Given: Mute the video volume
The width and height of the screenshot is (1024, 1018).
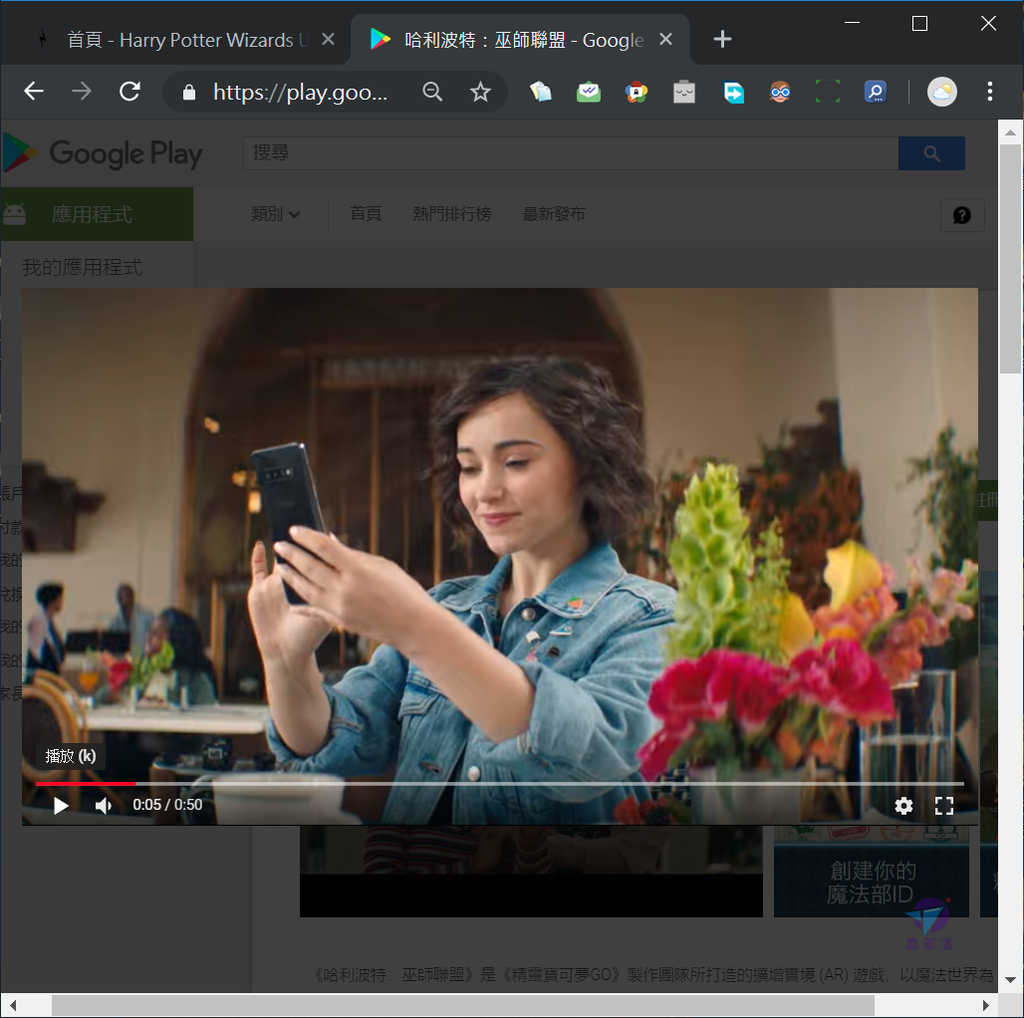Looking at the screenshot, I should (x=103, y=806).
